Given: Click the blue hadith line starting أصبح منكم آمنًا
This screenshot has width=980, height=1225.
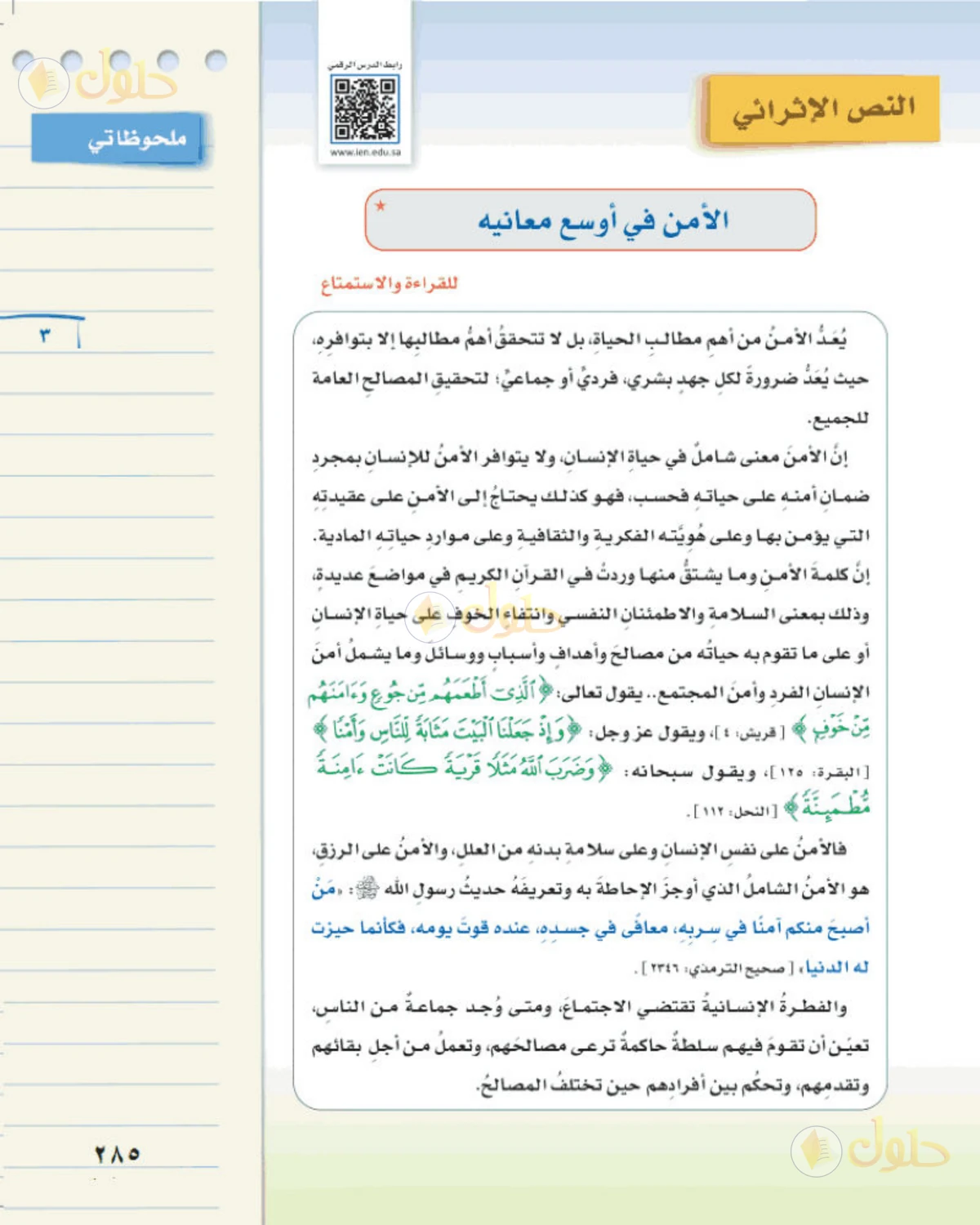Looking at the screenshot, I should pyautogui.click(x=591, y=929).
